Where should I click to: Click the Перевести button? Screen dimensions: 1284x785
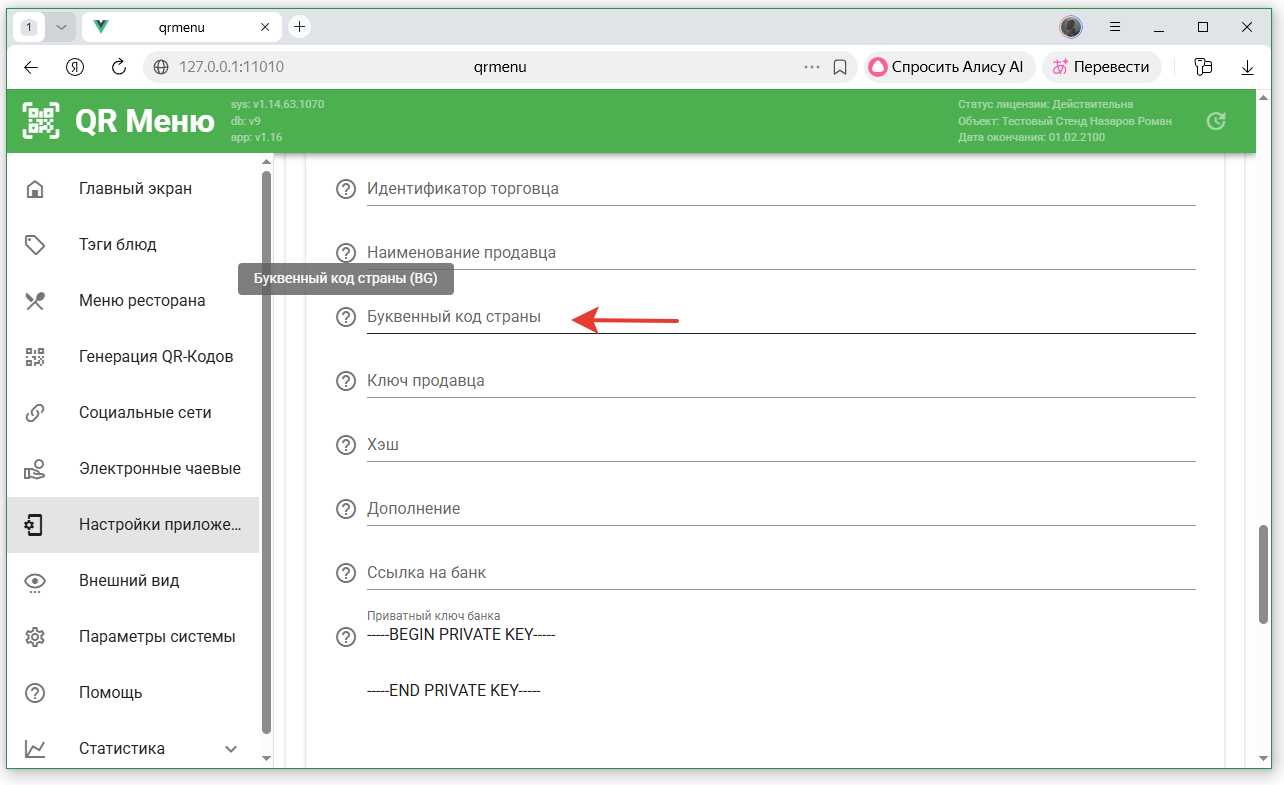(x=1101, y=67)
